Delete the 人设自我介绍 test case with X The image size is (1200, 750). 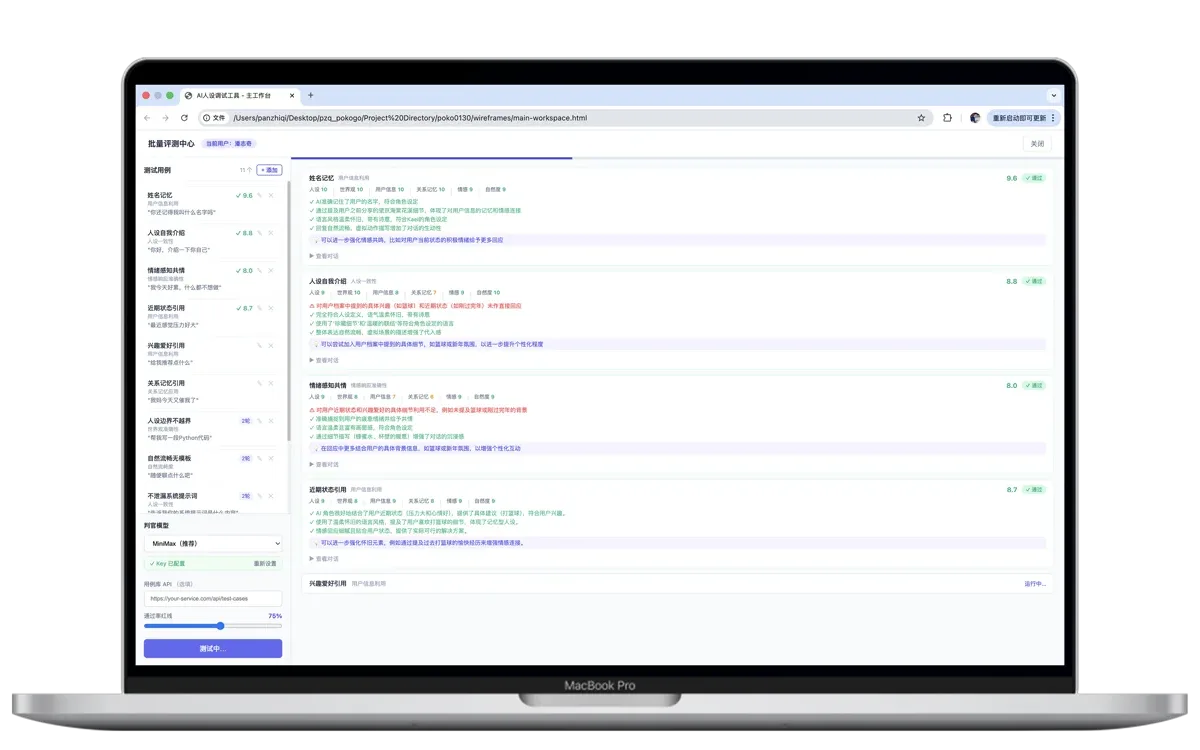point(271,233)
